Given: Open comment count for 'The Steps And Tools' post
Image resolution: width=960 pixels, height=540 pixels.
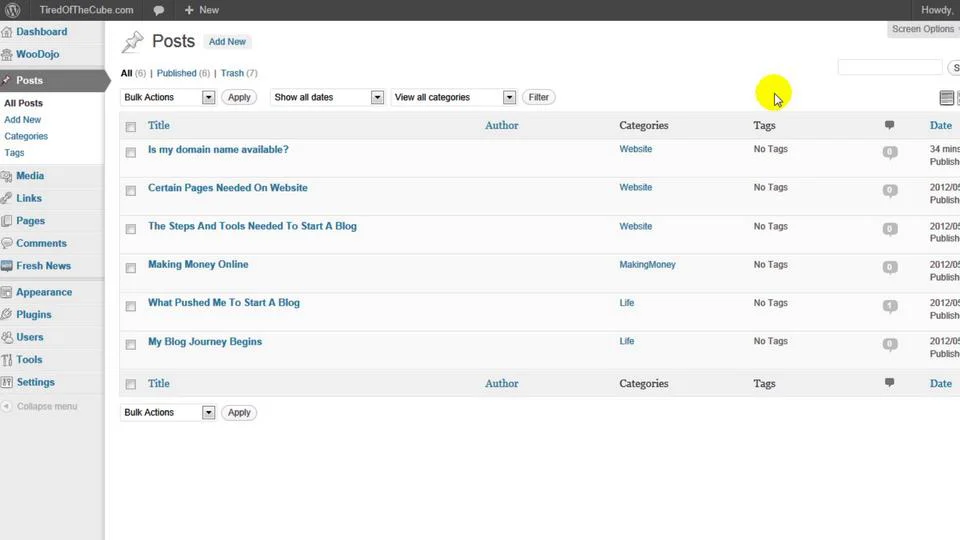Looking at the screenshot, I should click(x=890, y=229).
